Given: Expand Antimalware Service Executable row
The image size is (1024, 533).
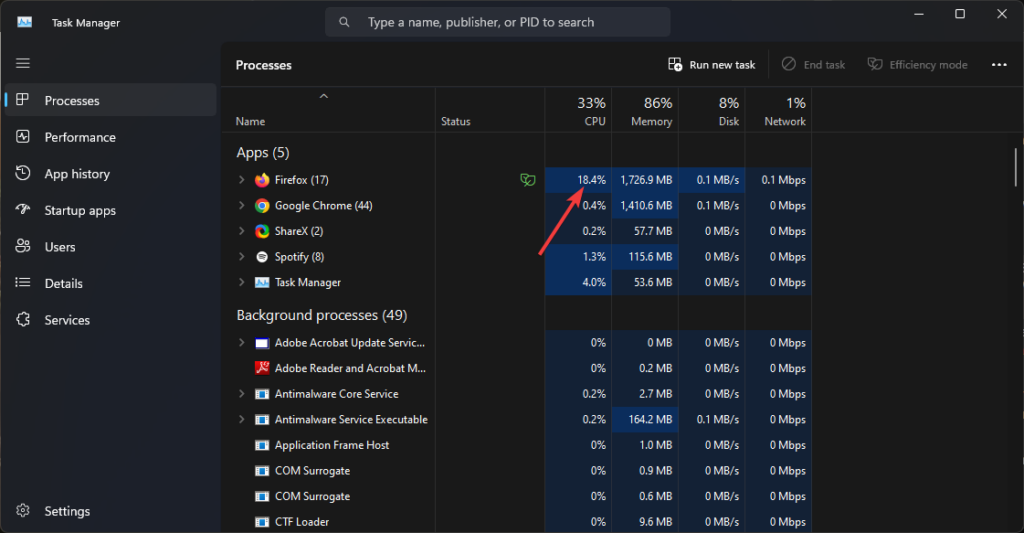Looking at the screenshot, I should coord(242,419).
